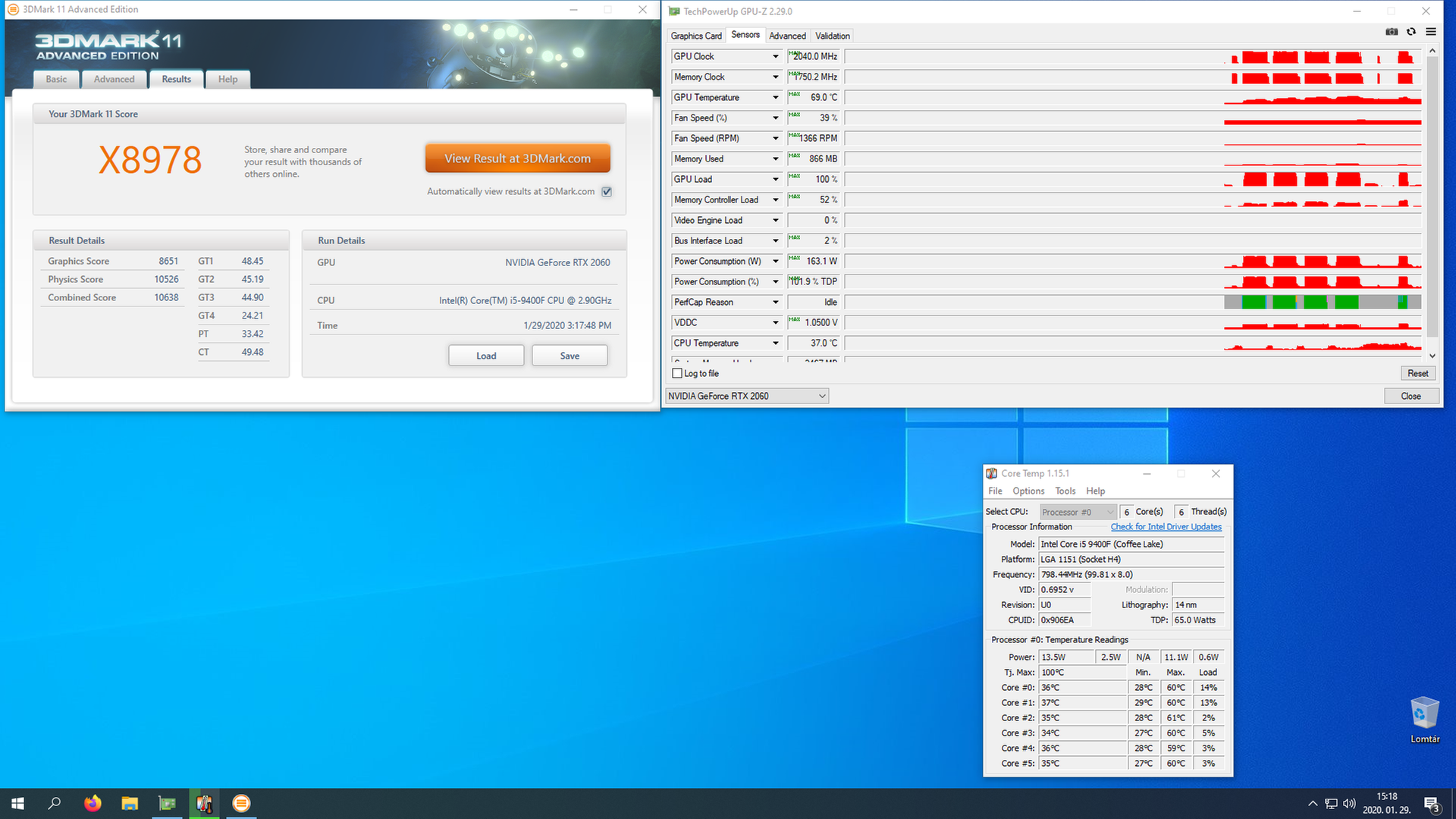Open GPU-Z Graphics Card tab
Screen dimensions: 1456x819
(696, 36)
